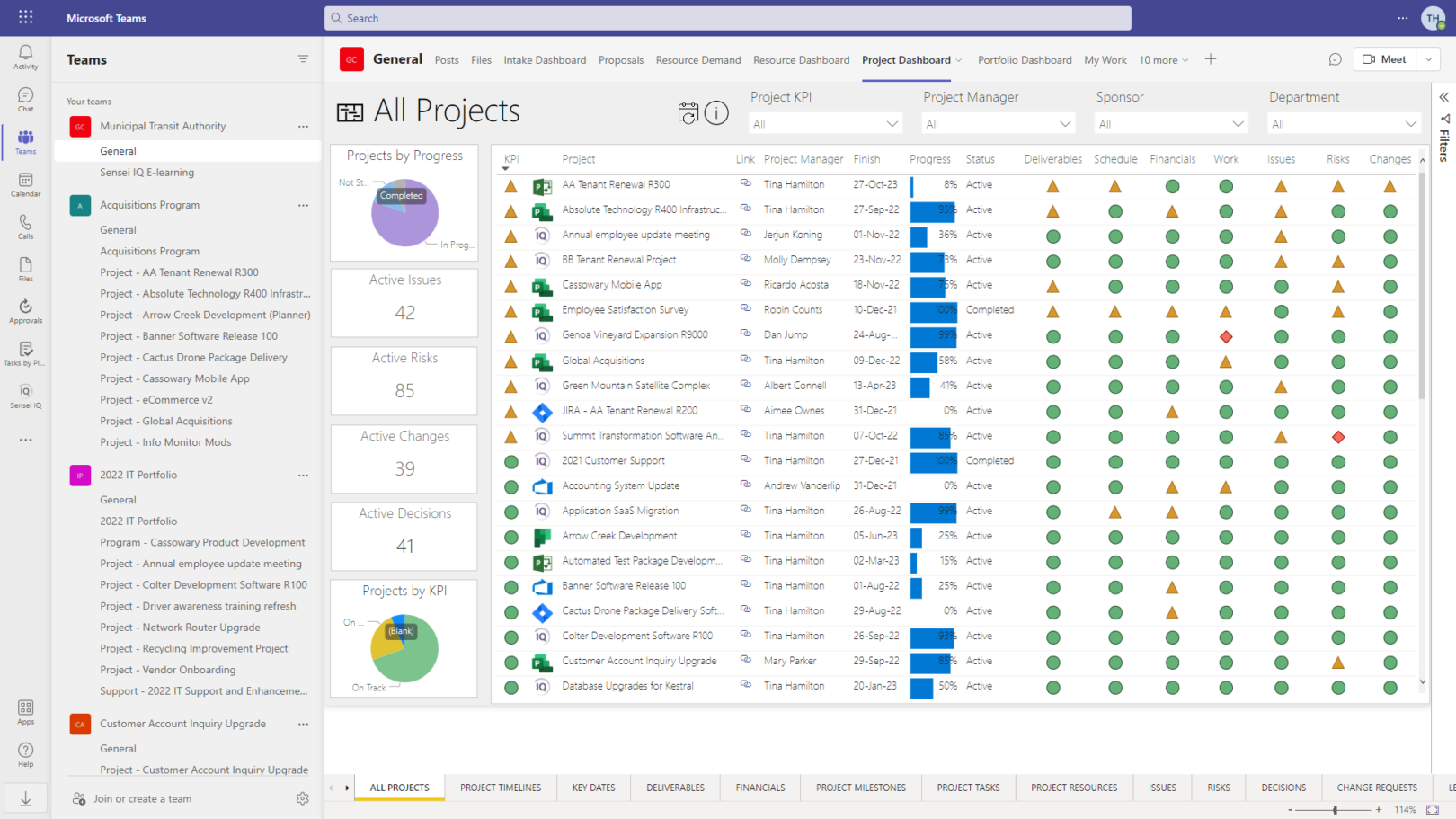The width and height of the screenshot is (1456, 819).
Task: Expand the Department filter dropdown
Action: point(1410,124)
